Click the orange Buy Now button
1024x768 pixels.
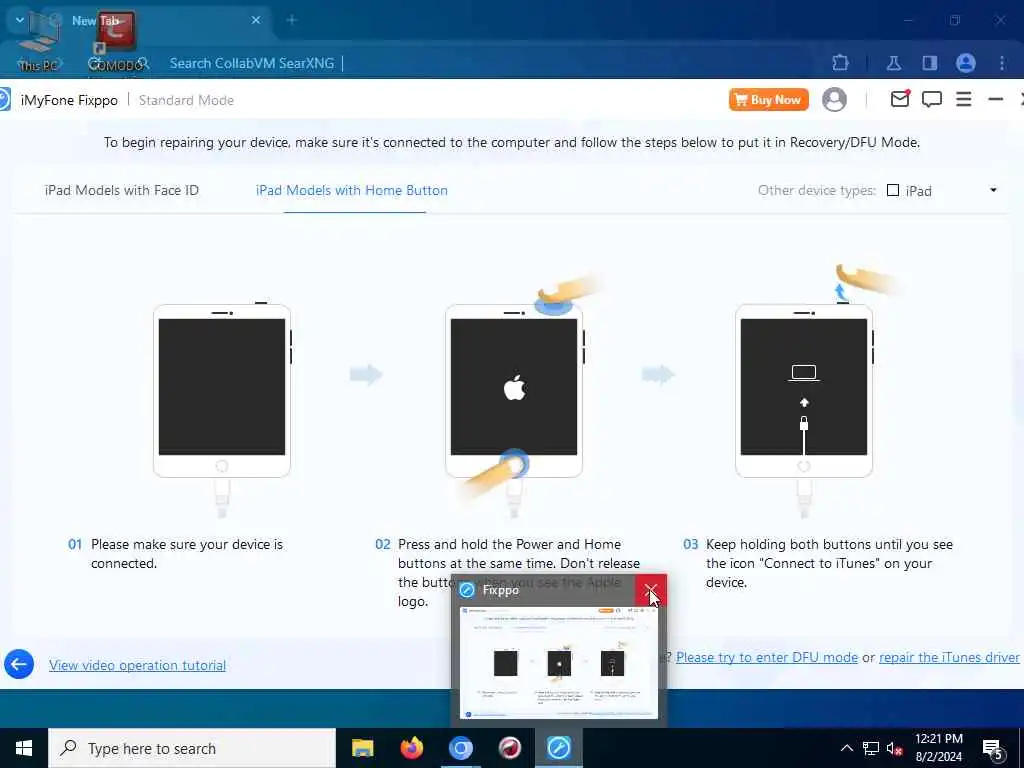click(x=769, y=100)
